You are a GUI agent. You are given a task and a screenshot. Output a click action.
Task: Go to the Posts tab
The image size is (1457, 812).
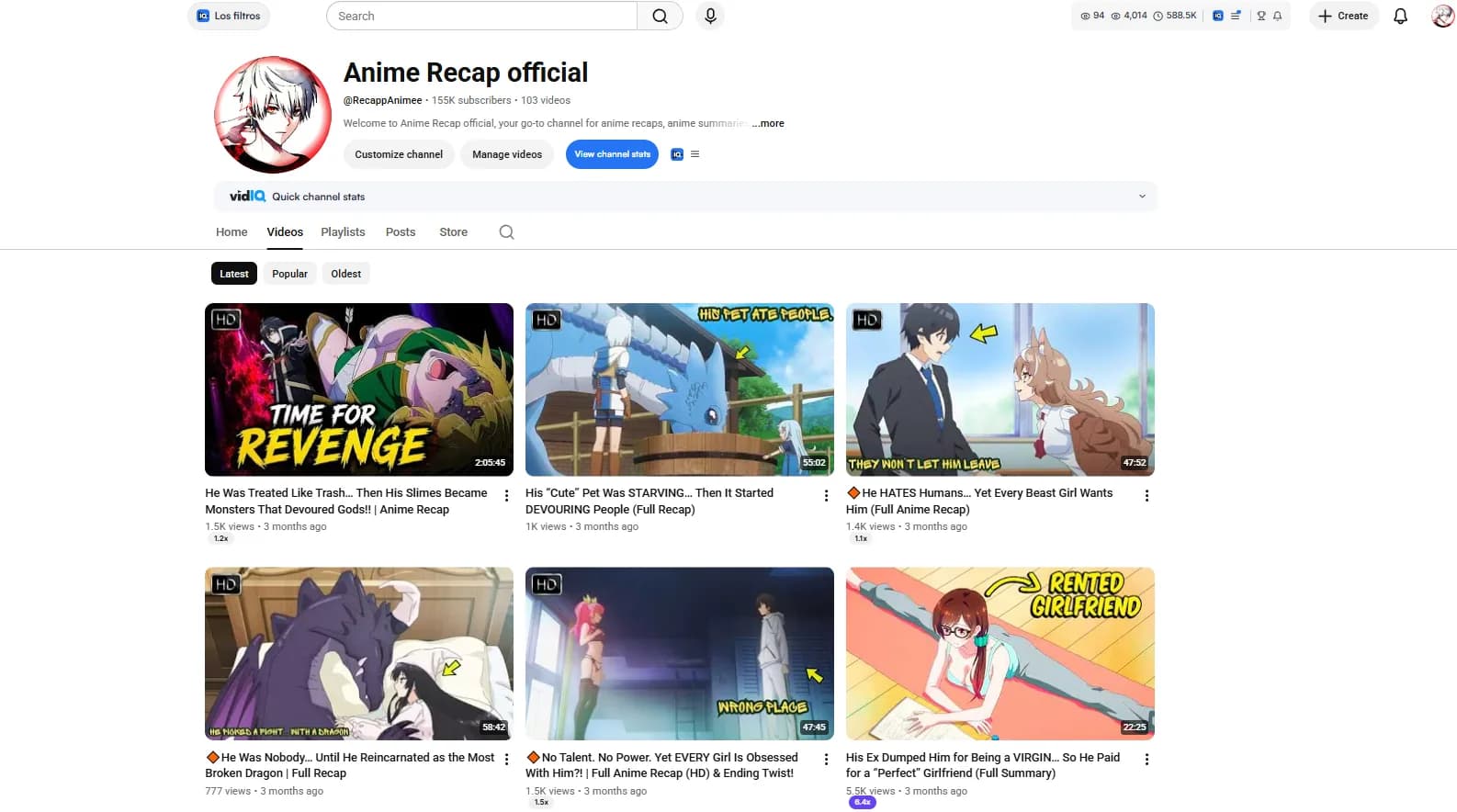pos(401,232)
